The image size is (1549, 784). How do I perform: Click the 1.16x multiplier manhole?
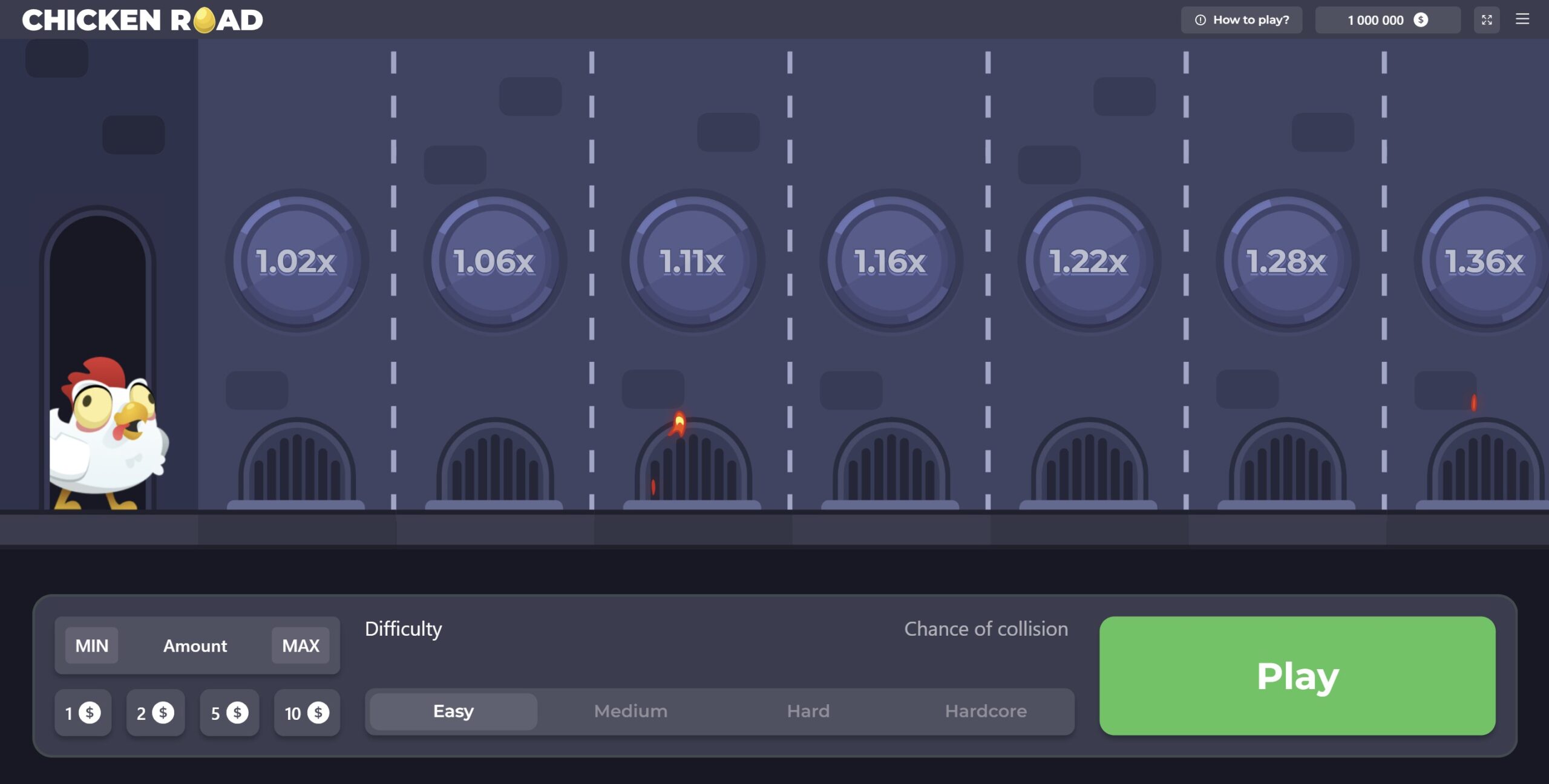891,261
